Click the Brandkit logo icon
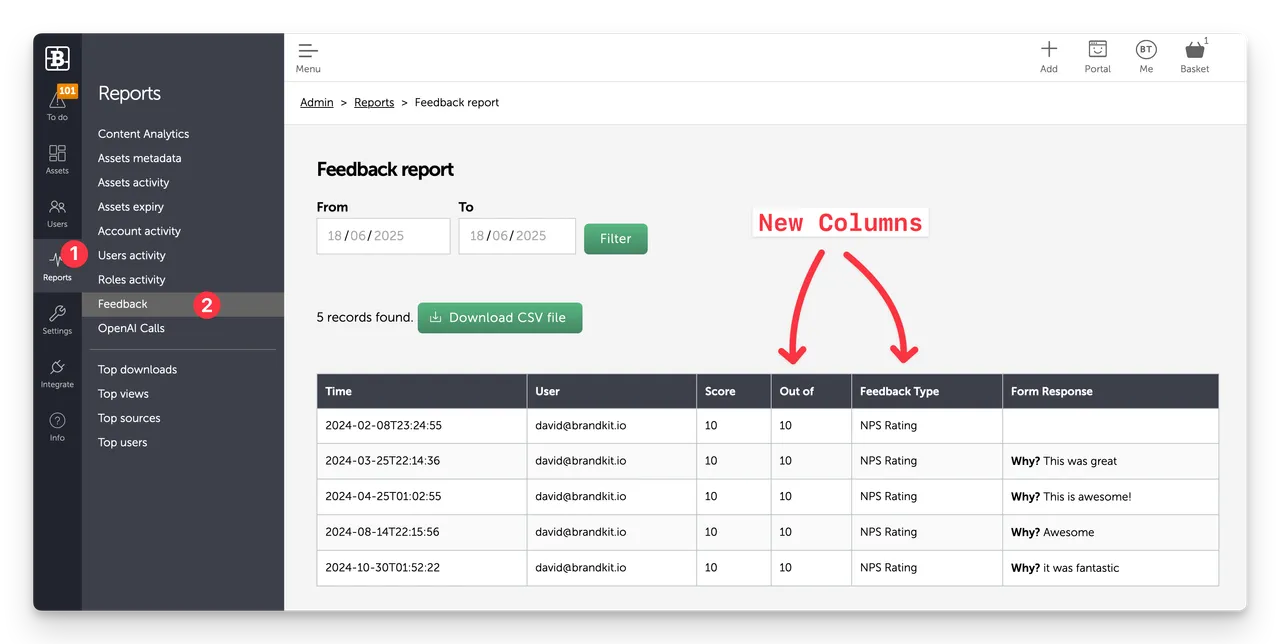1280x644 pixels. 57,59
